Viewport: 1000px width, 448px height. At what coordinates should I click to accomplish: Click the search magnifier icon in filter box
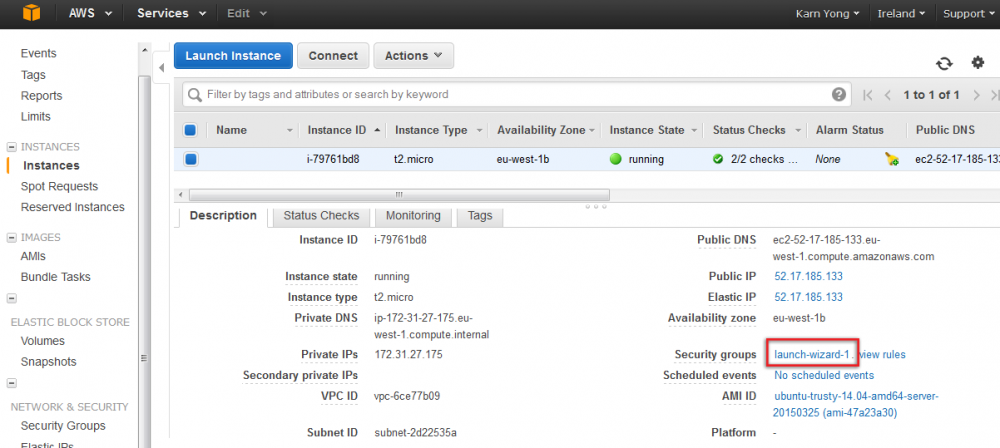[x=195, y=95]
